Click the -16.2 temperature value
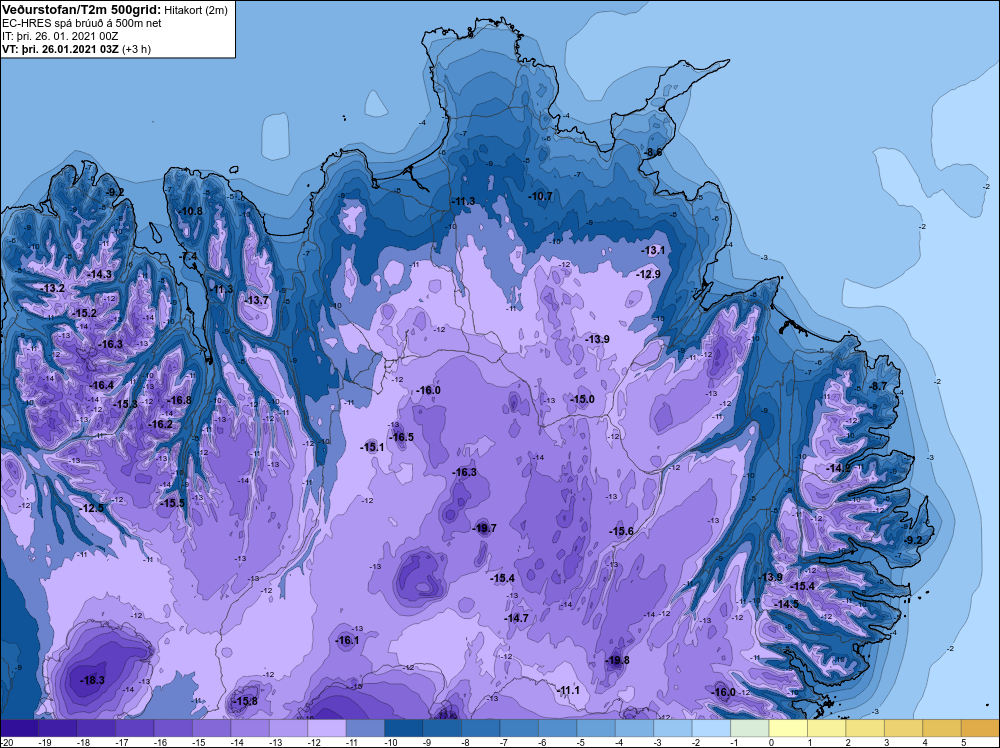The height and width of the screenshot is (748, 1000). coord(160,424)
